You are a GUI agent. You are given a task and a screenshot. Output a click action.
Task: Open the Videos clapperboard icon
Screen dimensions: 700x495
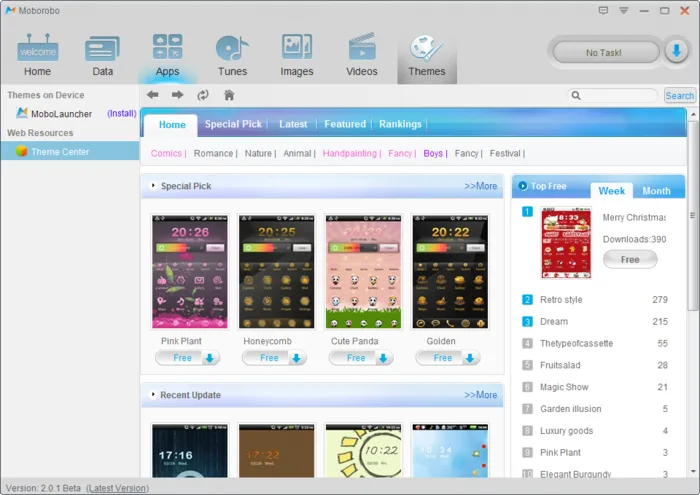pos(362,46)
